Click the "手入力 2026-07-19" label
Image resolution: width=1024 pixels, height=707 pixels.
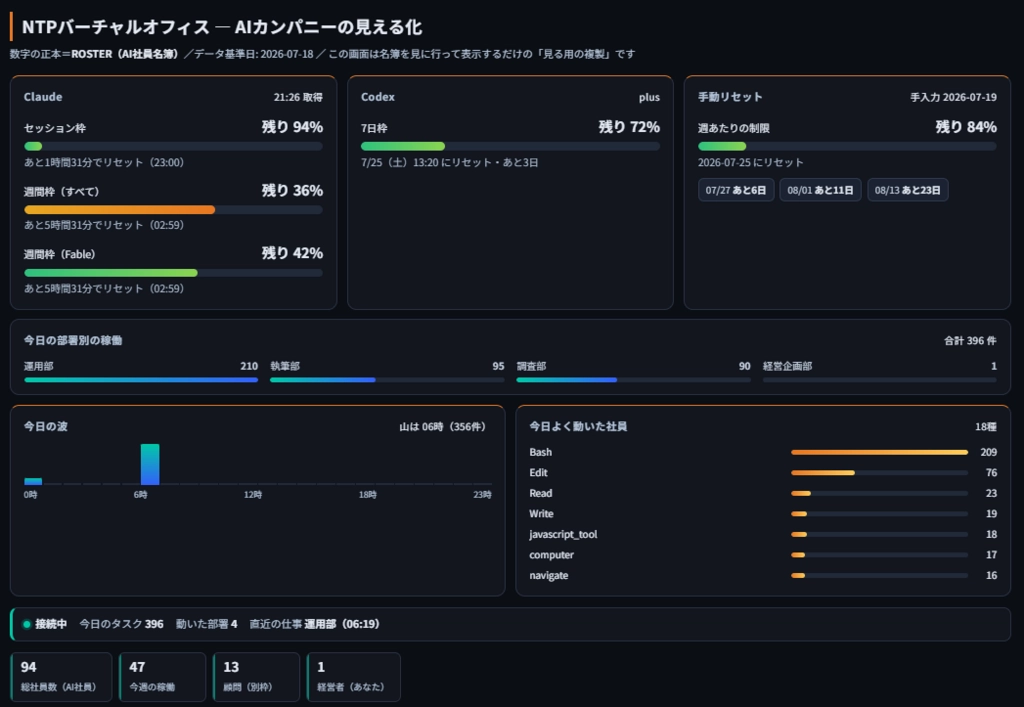pyautogui.click(x=953, y=97)
